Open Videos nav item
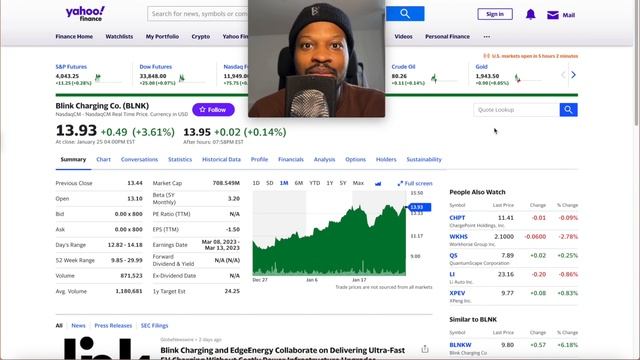This screenshot has height=360, width=640. (403, 36)
